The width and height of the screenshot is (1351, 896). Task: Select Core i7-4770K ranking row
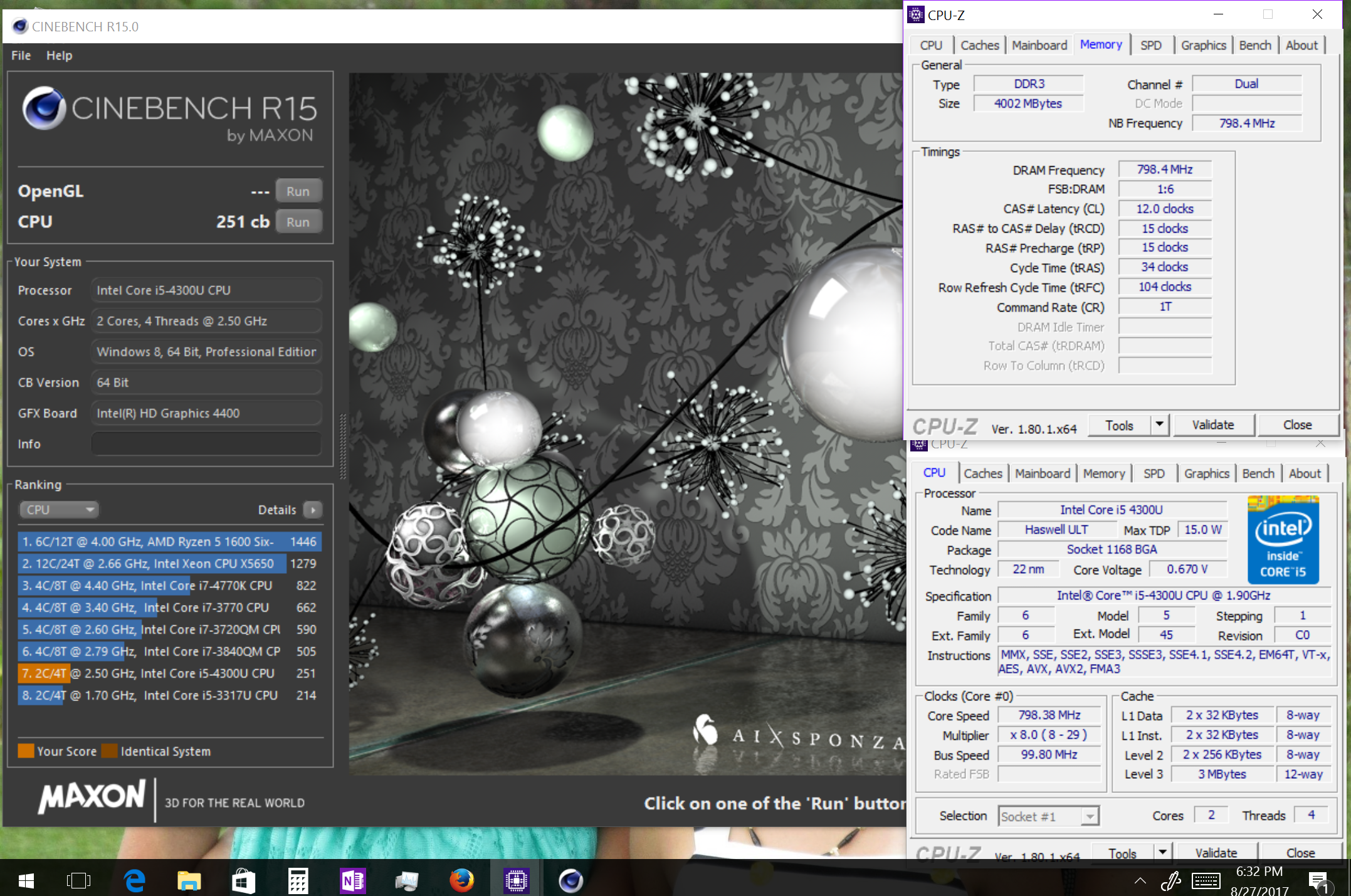point(170,585)
